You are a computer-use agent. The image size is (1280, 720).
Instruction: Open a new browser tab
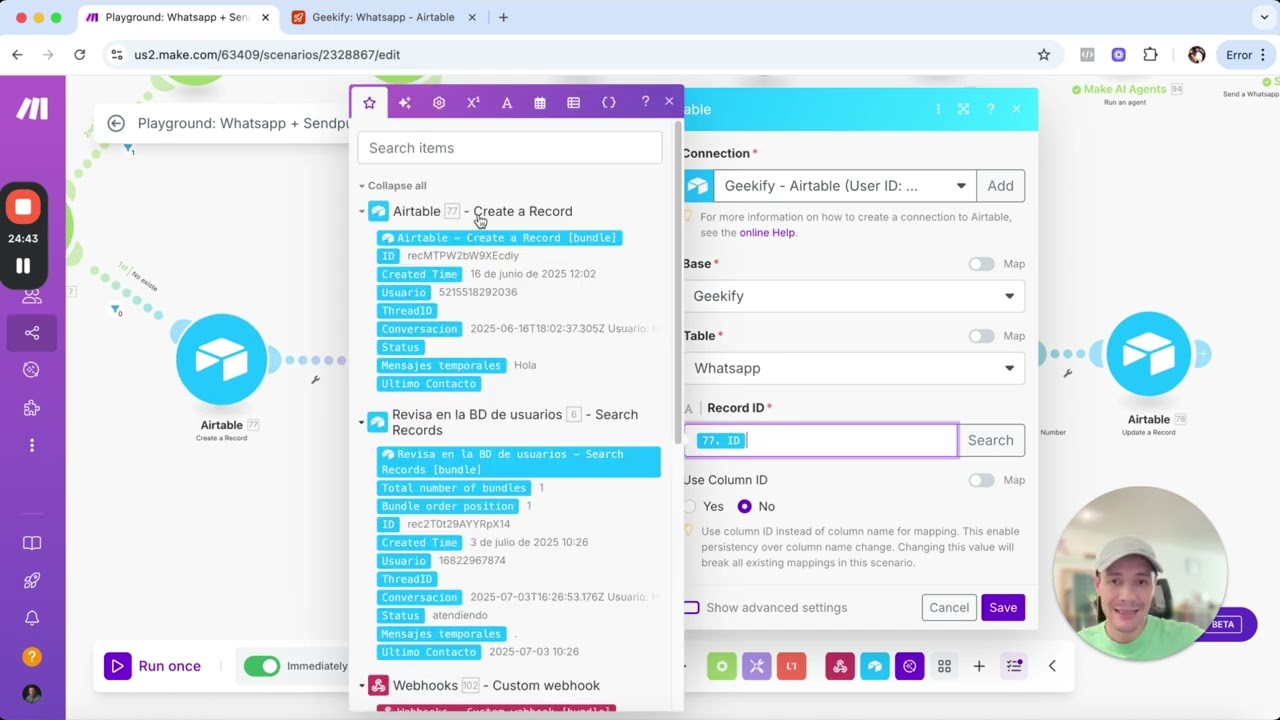point(503,17)
